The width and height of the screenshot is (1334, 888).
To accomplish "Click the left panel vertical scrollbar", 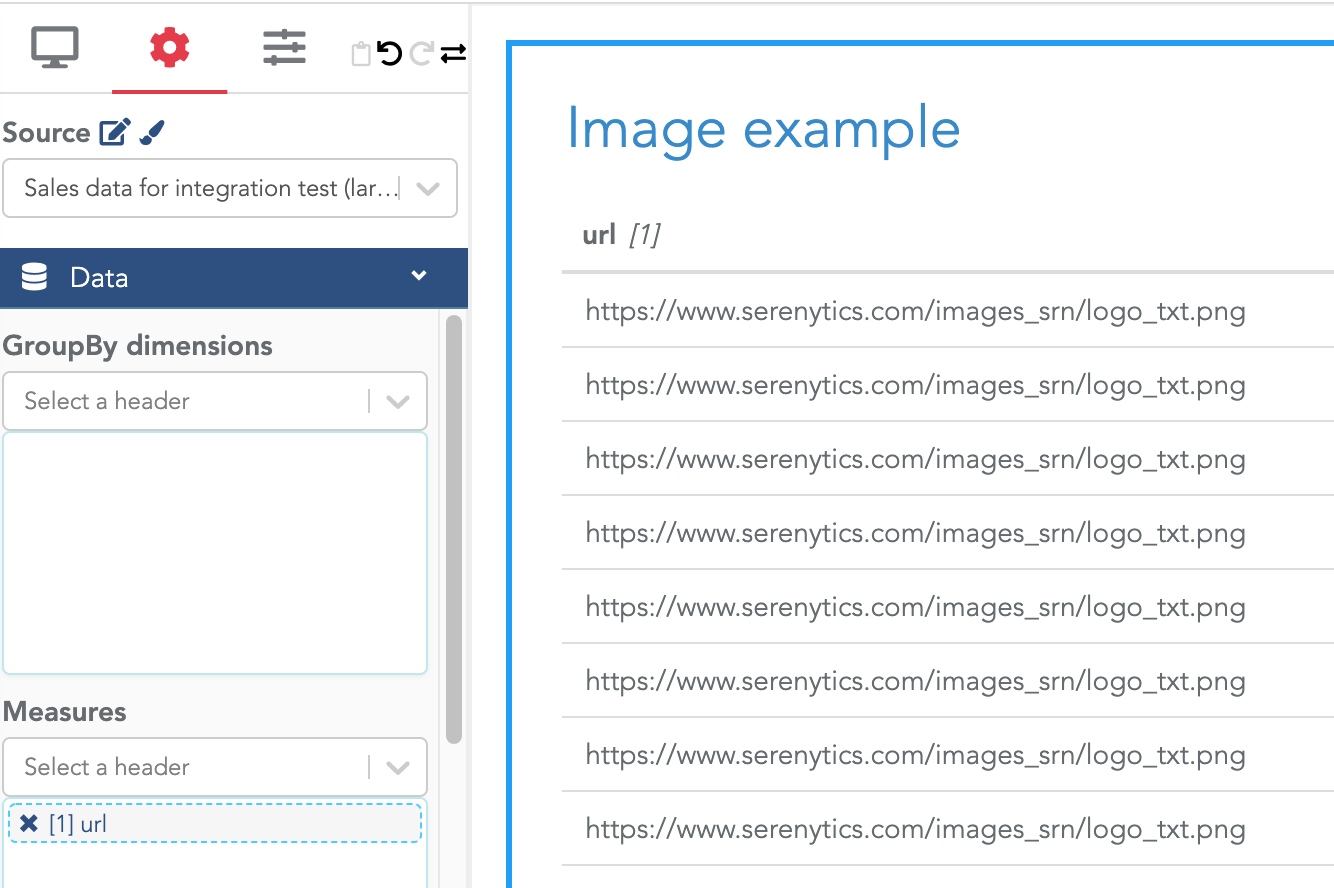I will point(454,529).
